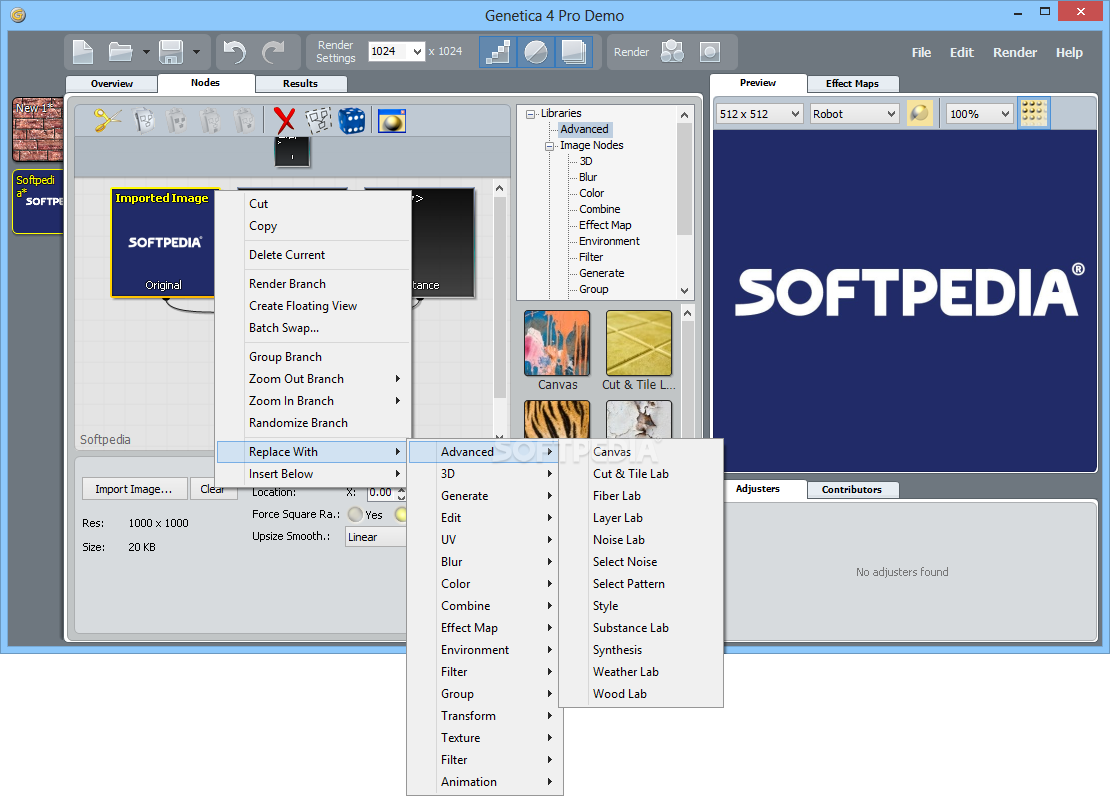Open the 512 x 512 preview size dropdown
This screenshot has width=1110, height=796.
[760, 114]
